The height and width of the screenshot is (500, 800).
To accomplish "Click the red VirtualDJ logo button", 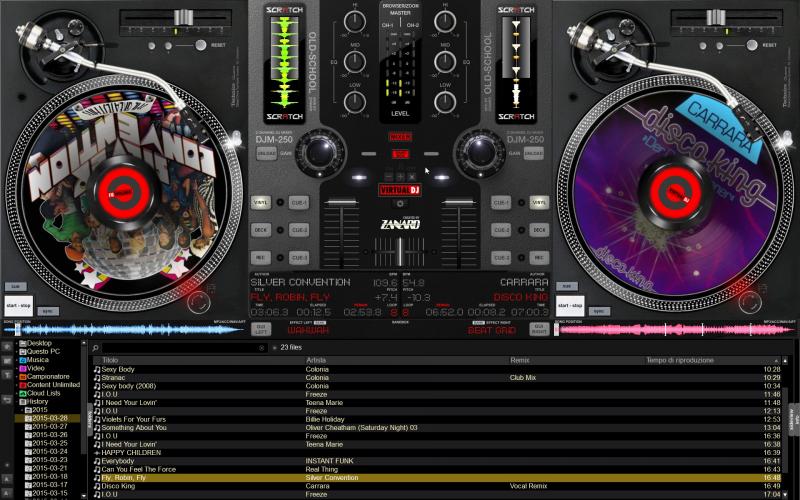I will click(400, 190).
